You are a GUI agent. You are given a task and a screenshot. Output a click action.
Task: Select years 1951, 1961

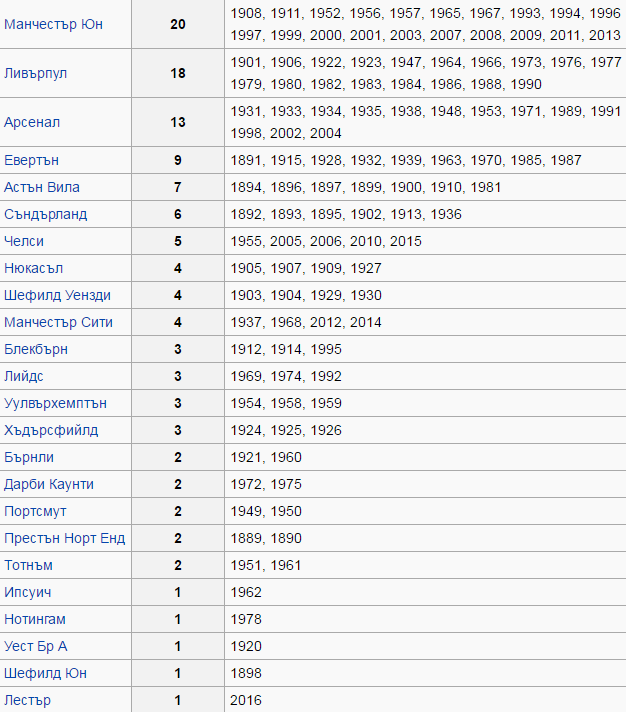(266, 565)
